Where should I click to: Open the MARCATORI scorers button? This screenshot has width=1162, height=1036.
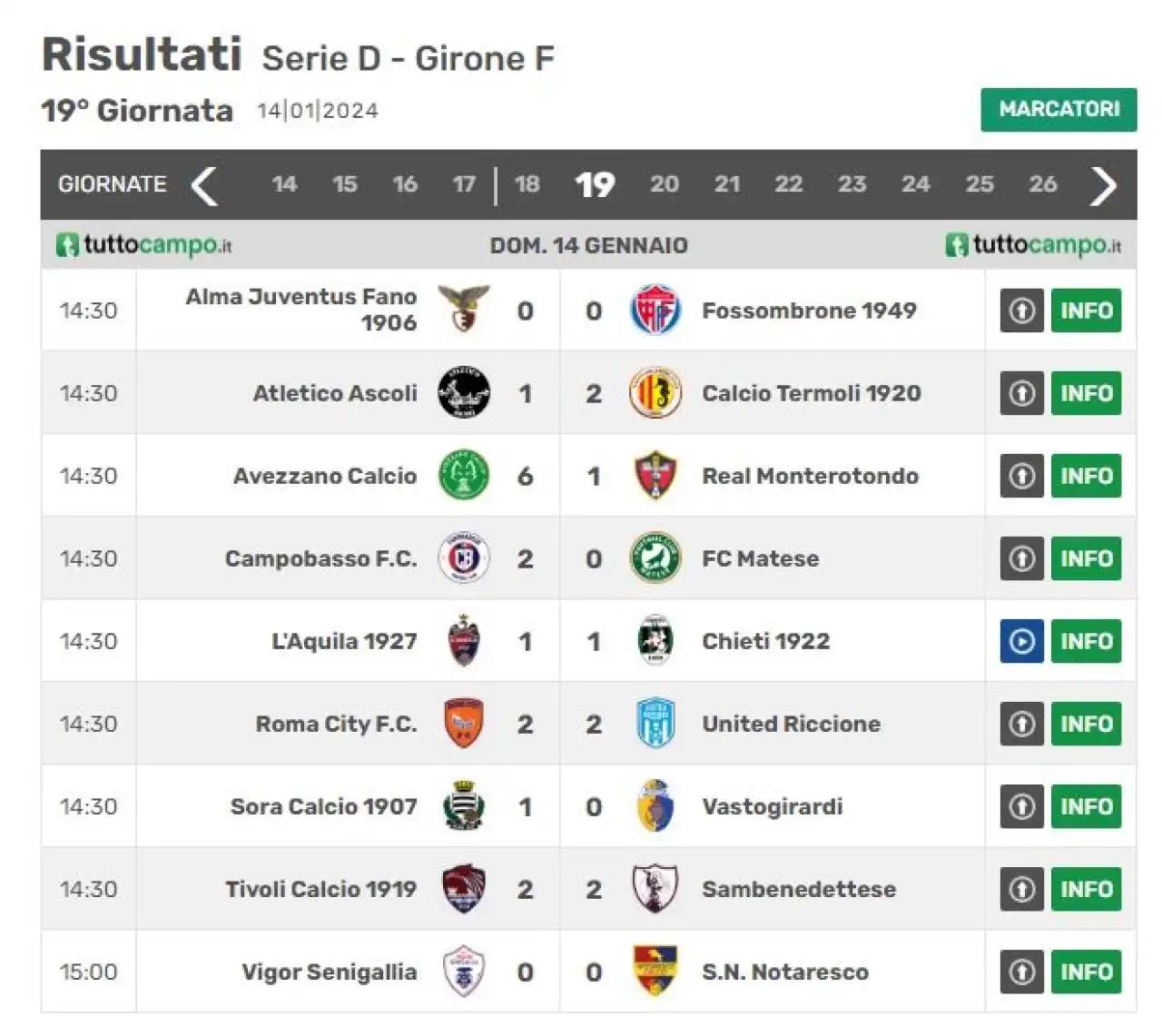click(1059, 109)
